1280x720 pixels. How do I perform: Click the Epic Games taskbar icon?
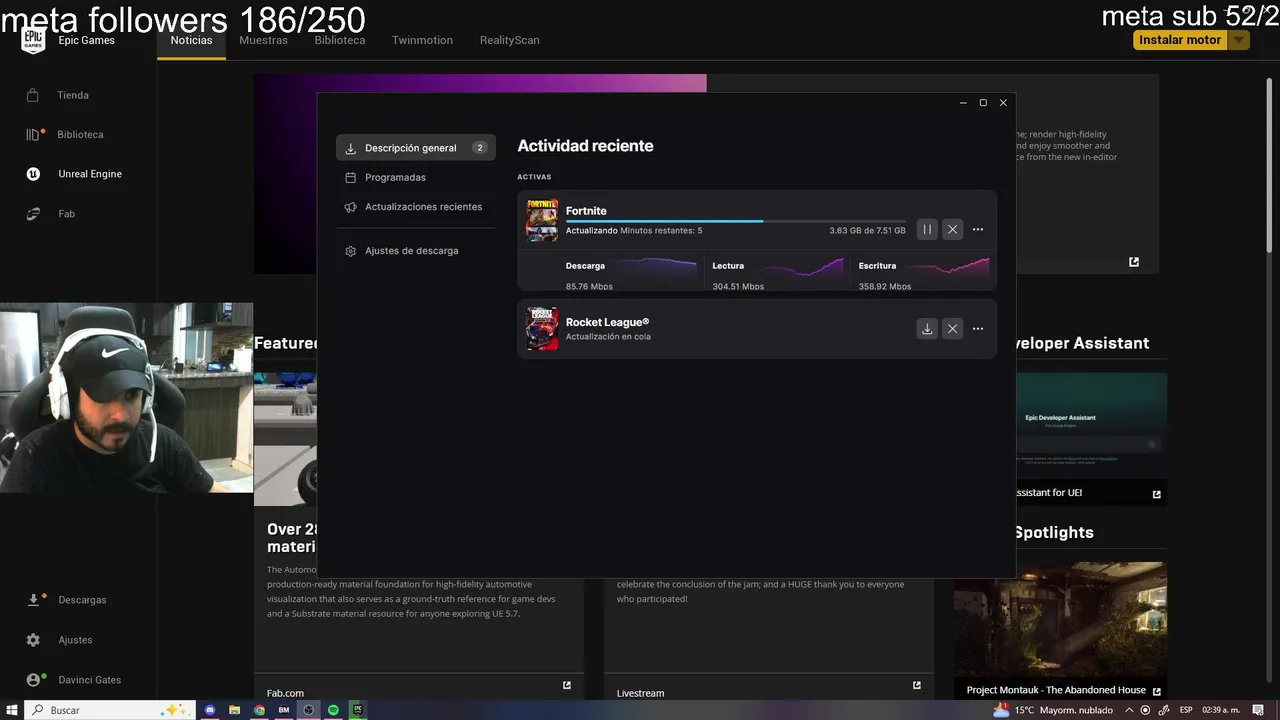click(357, 710)
